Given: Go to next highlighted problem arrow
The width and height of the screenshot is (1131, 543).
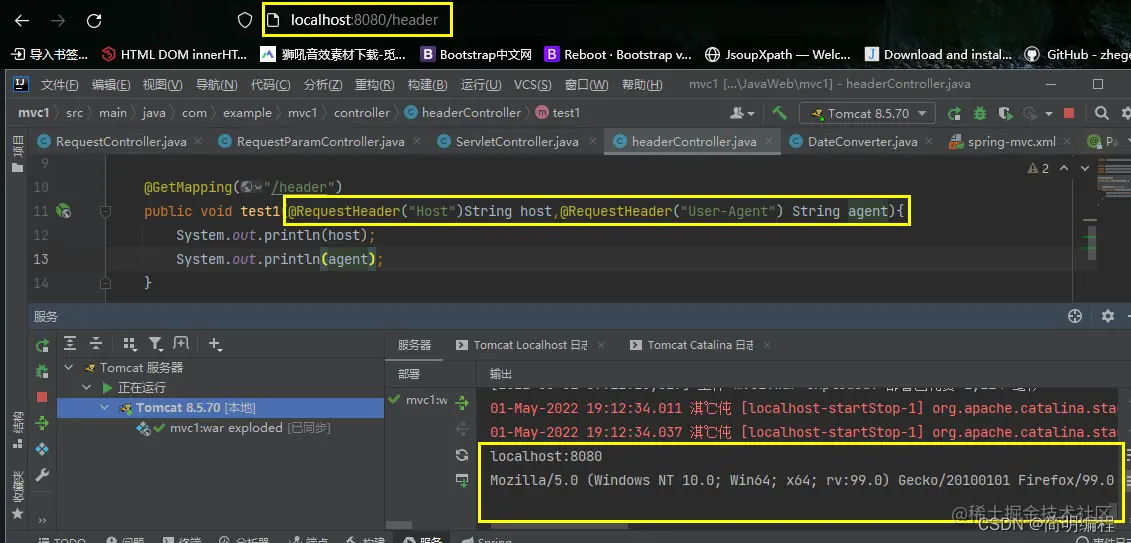Looking at the screenshot, I should (x=1084, y=168).
